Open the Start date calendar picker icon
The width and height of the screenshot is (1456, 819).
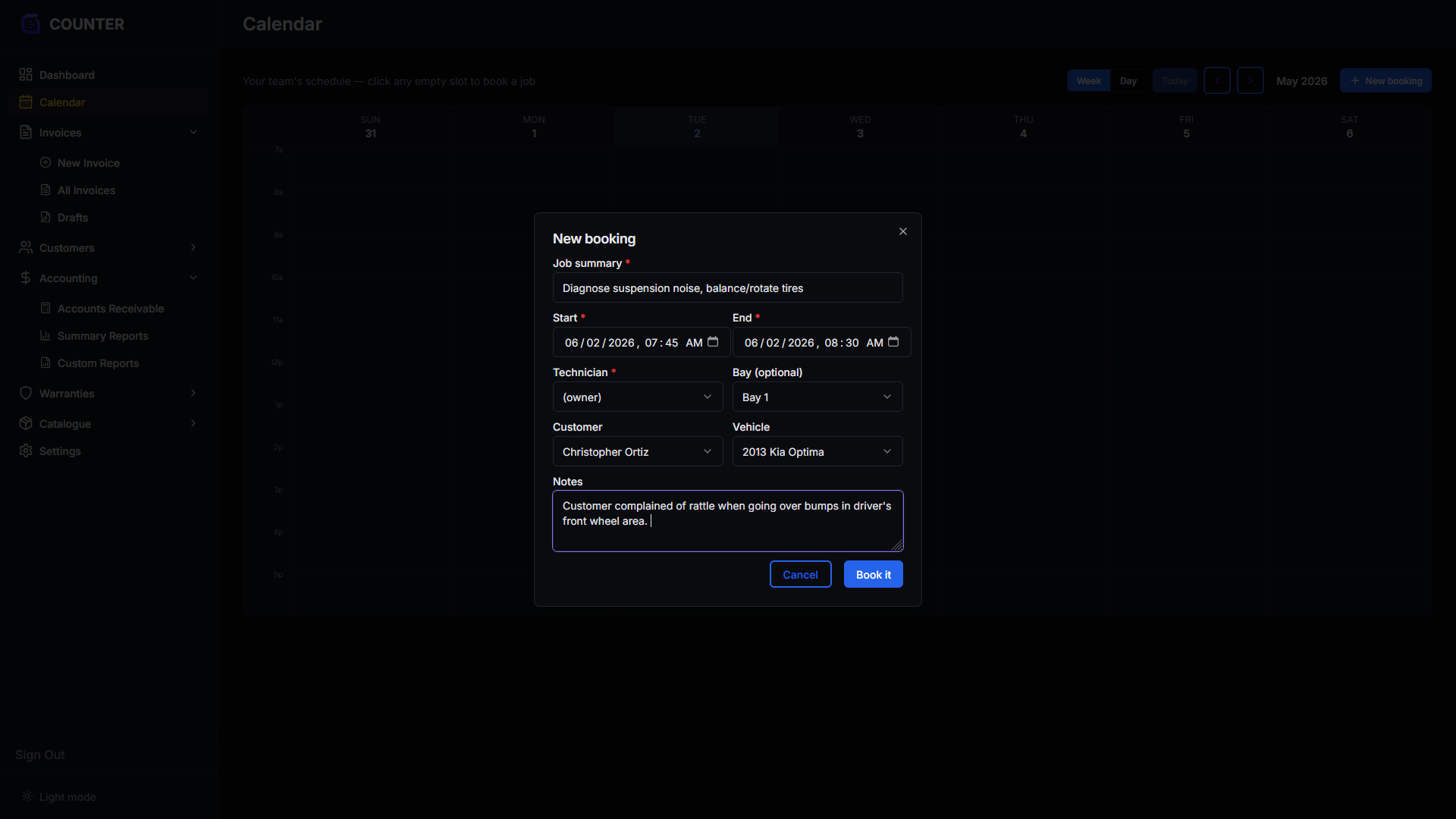click(x=713, y=342)
